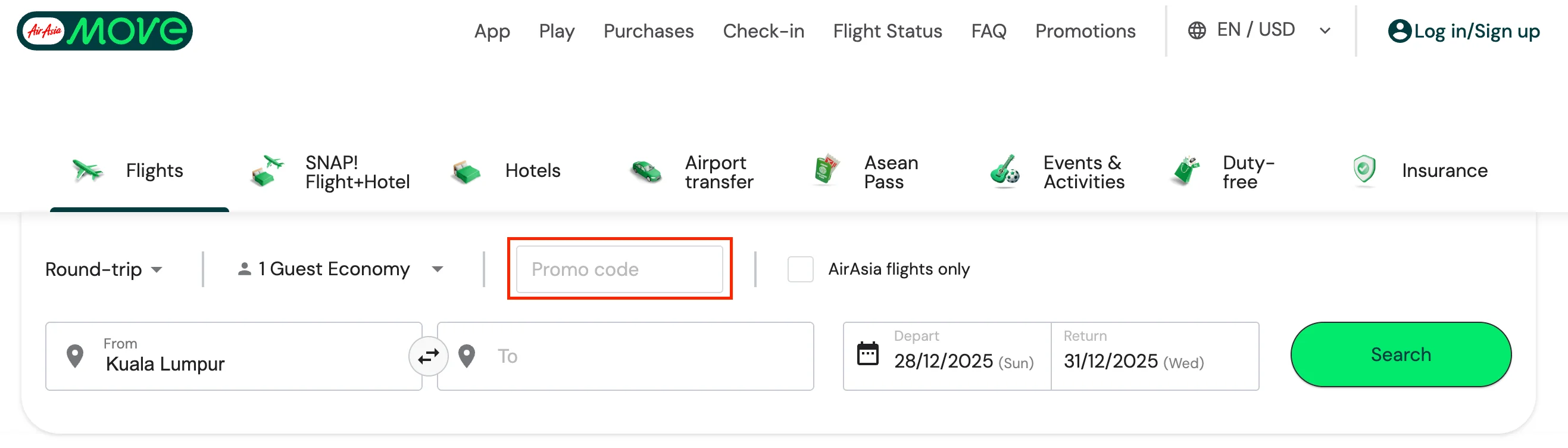This screenshot has width=1568, height=448.
Task: Open the Promotions menu item
Action: click(x=1085, y=31)
